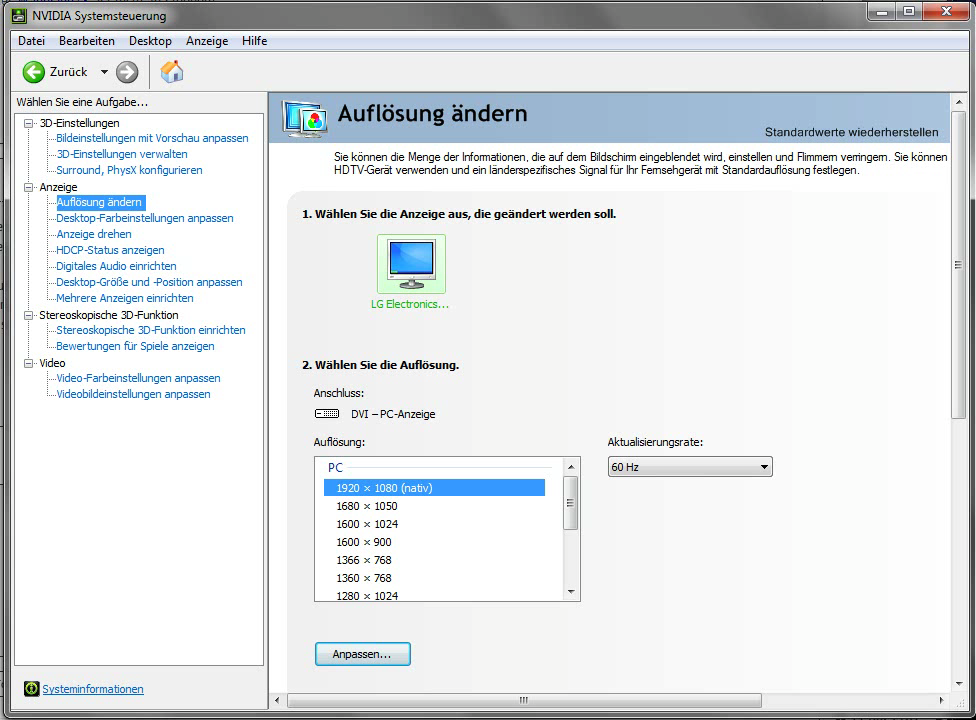The height and width of the screenshot is (720, 976).
Task: Click the Auflösung ändern header icon
Action: click(304, 118)
